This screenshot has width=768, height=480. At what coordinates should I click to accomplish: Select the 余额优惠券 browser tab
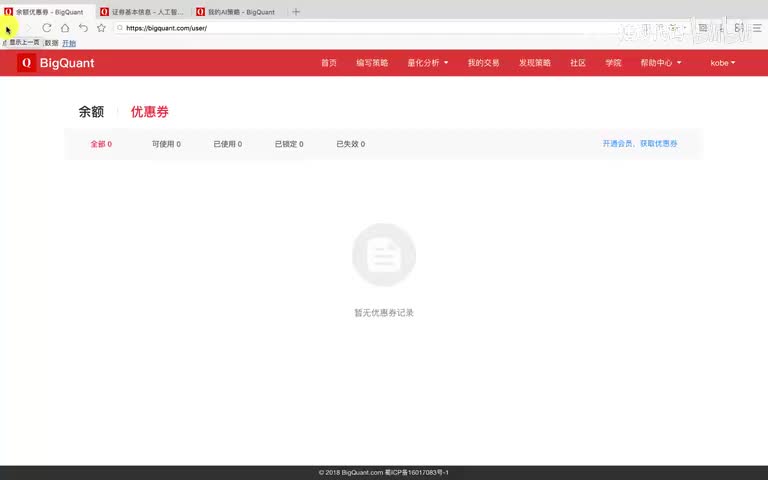tap(48, 12)
